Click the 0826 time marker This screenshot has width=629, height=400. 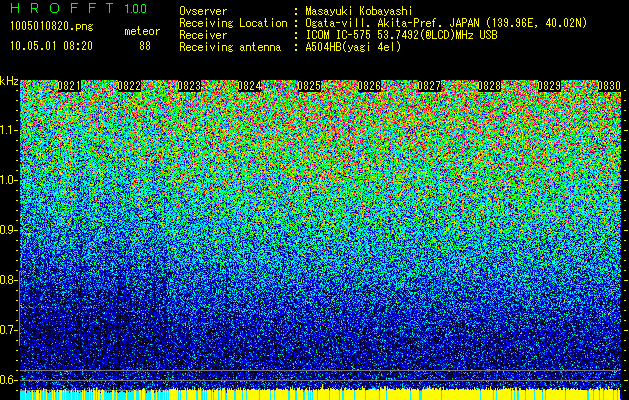click(x=369, y=86)
